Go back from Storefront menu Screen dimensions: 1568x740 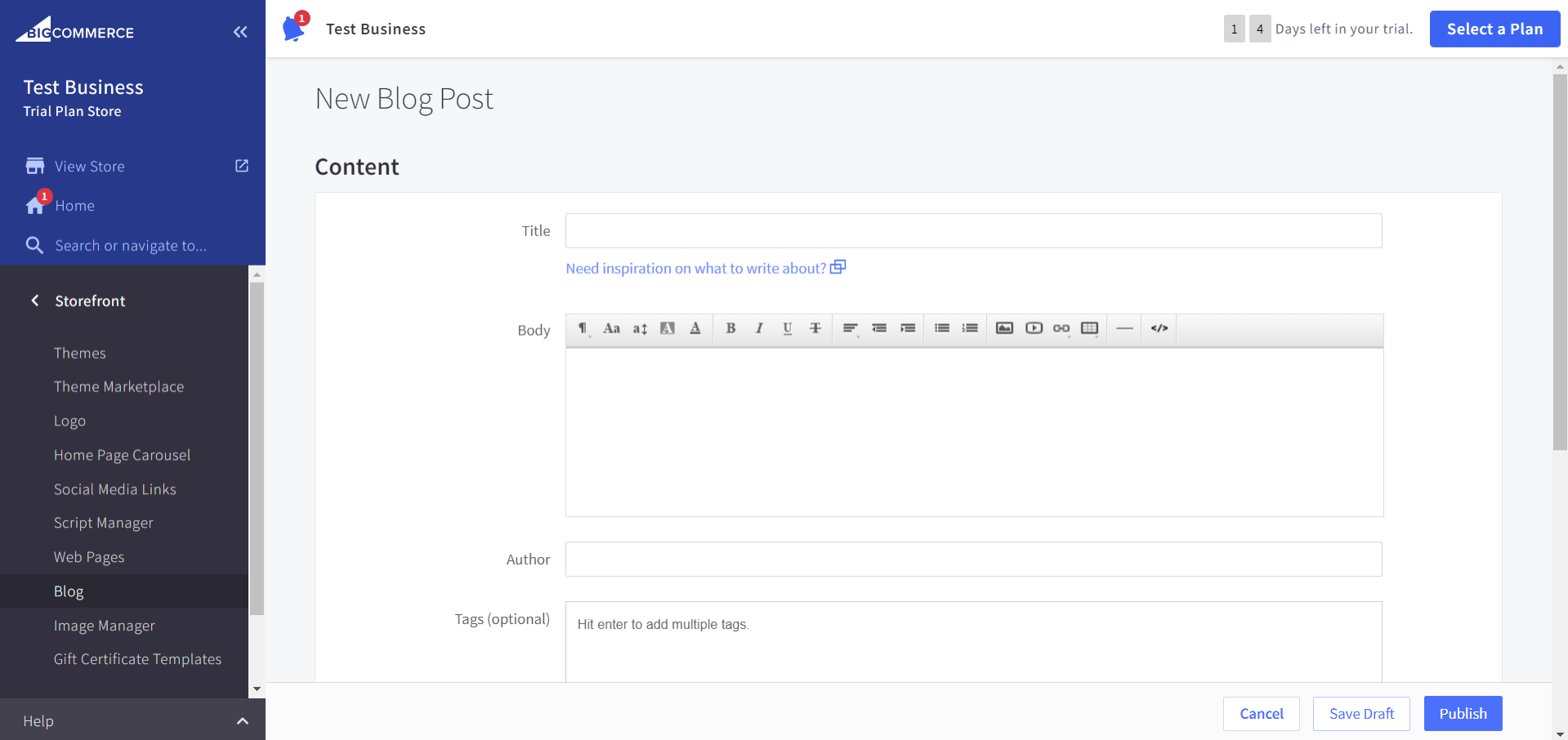(35, 301)
